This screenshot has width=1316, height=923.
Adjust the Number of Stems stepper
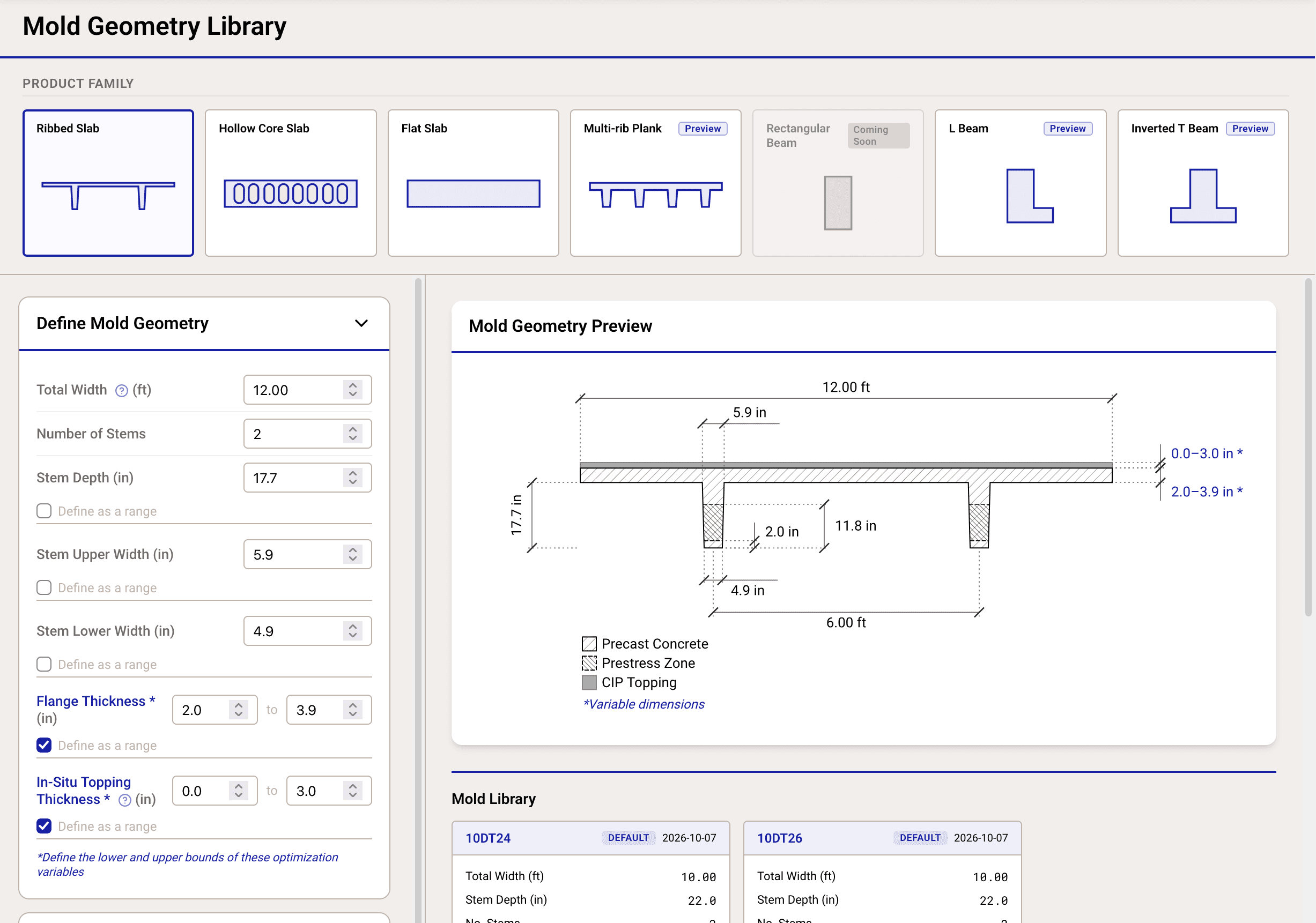(353, 434)
